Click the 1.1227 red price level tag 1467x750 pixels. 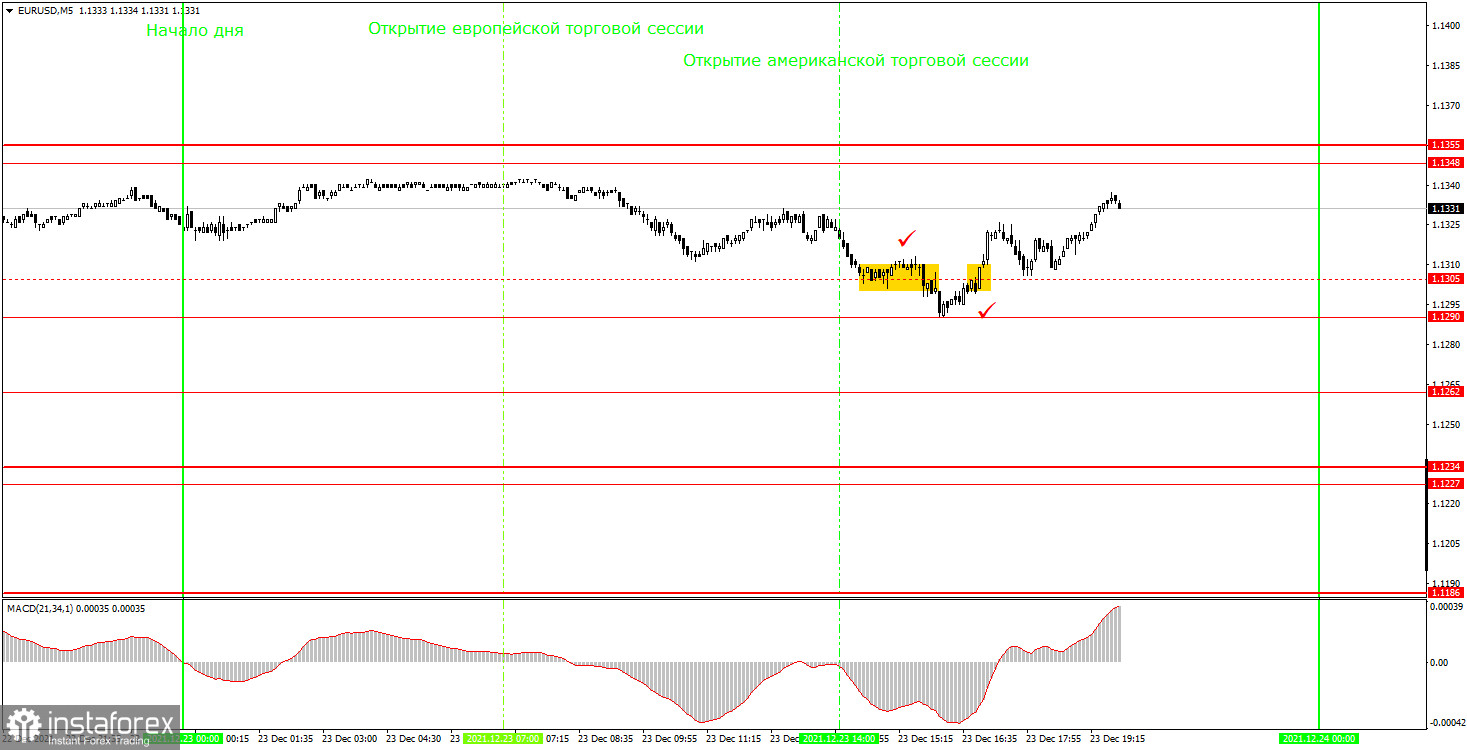click(1446, 484)
